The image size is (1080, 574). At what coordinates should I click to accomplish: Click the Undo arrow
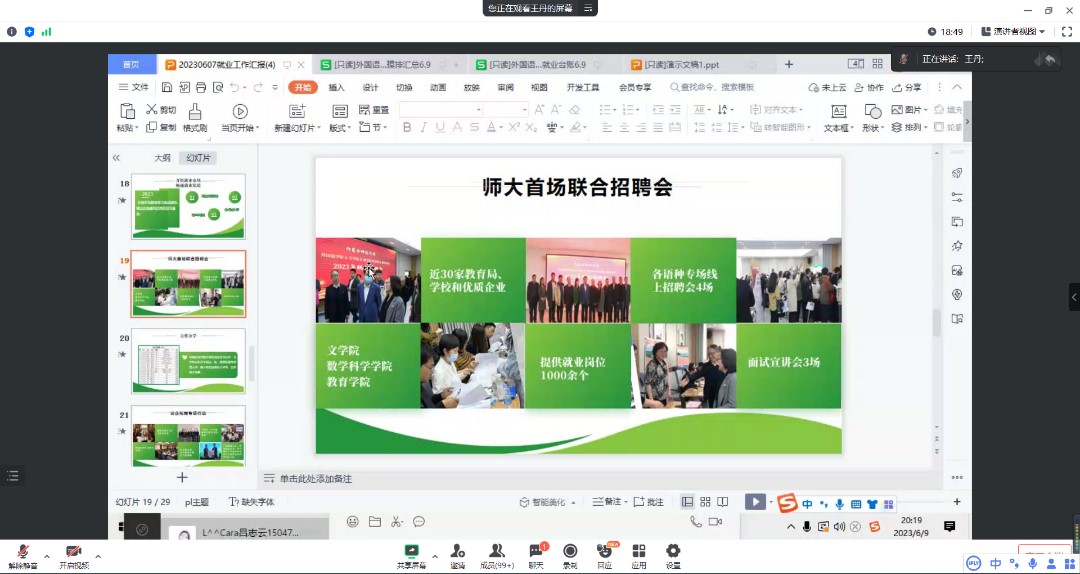coord(235,88)
